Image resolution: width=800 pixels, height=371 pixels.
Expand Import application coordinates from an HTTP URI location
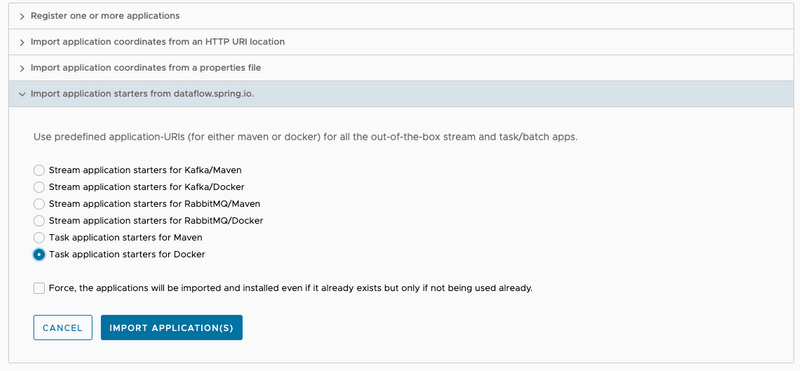tap(401, 42)
